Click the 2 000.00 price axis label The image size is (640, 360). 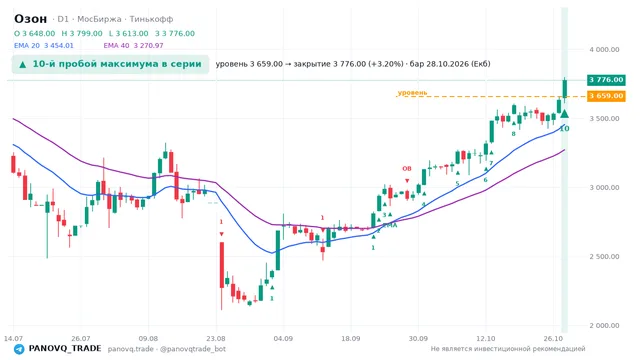pyautogui.click(x=604, y=325)
